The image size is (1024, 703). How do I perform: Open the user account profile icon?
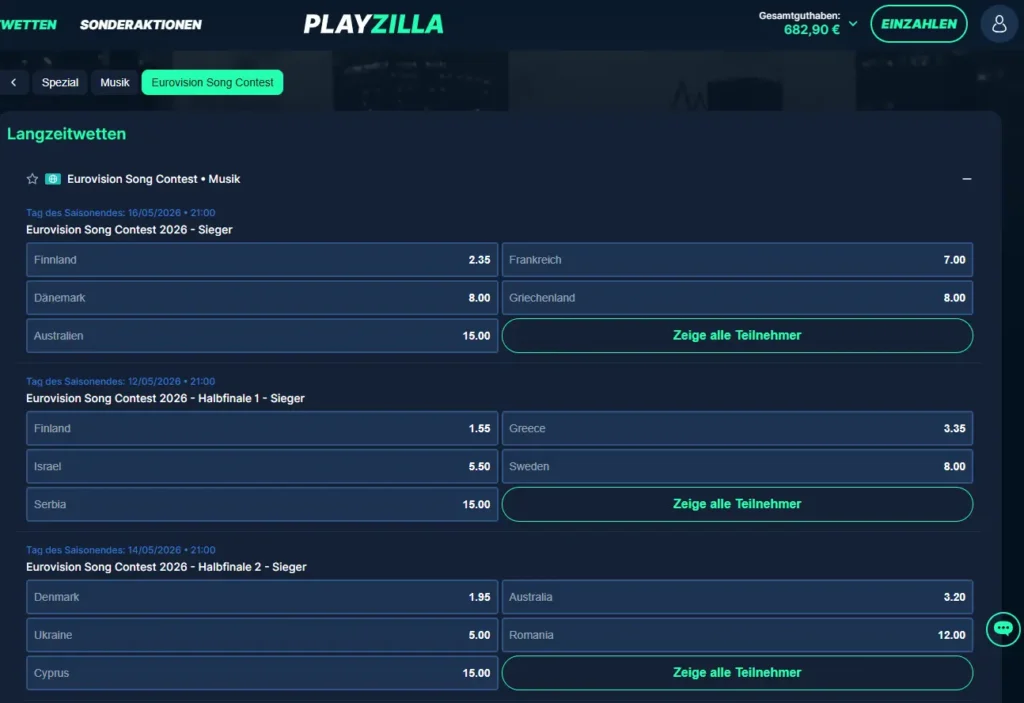tap(999, 24)
